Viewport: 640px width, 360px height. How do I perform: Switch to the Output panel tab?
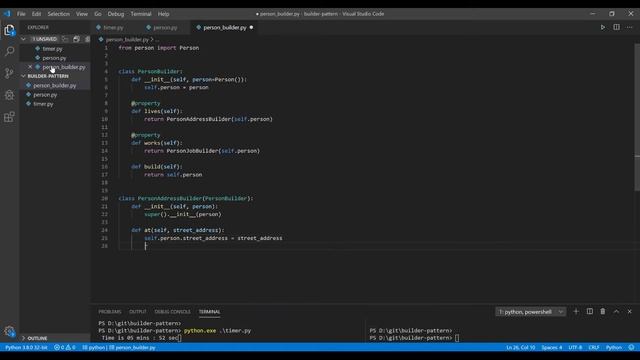click(x=138, y=311)
